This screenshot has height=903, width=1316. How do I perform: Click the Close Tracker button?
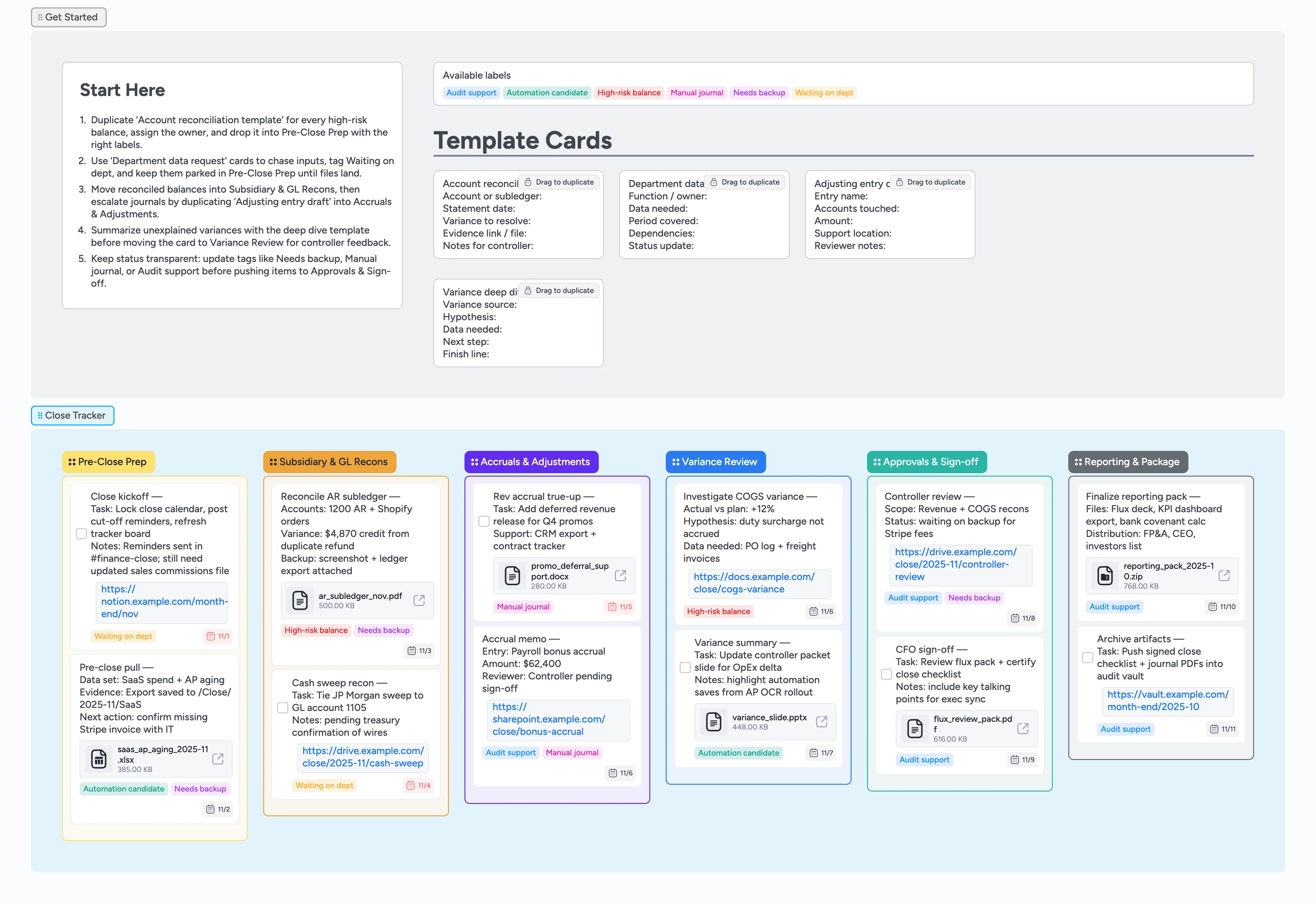coord(72,415)
